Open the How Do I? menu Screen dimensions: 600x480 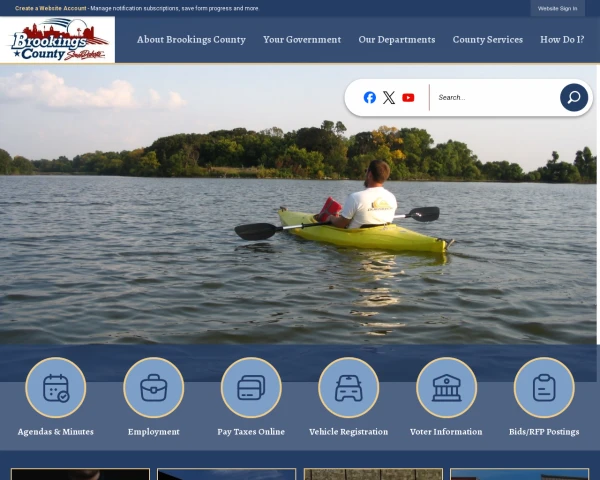coord(562,40)
